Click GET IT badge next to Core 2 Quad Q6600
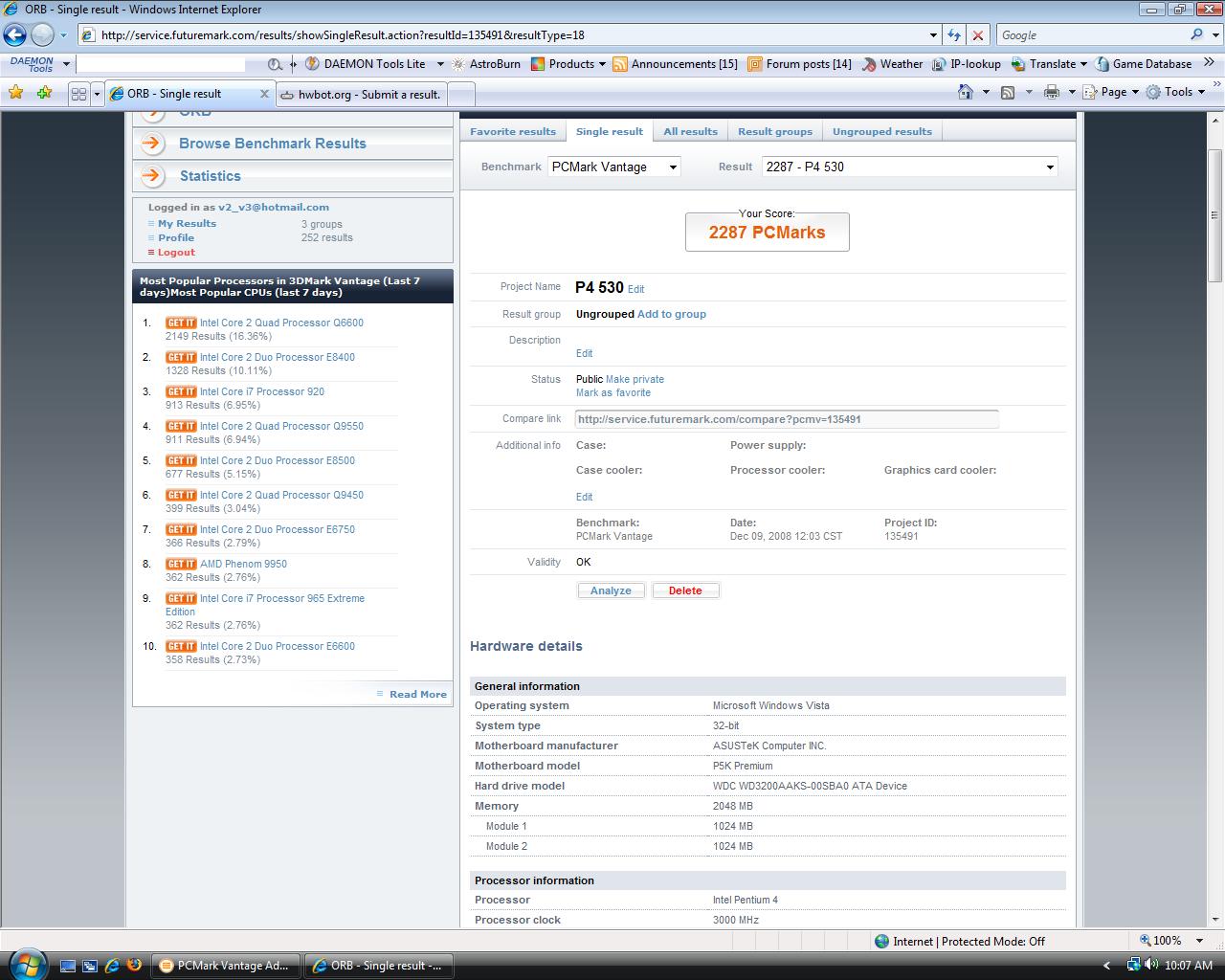The width and height of the screenshot is (1225, 980). [x=181, y=323]
